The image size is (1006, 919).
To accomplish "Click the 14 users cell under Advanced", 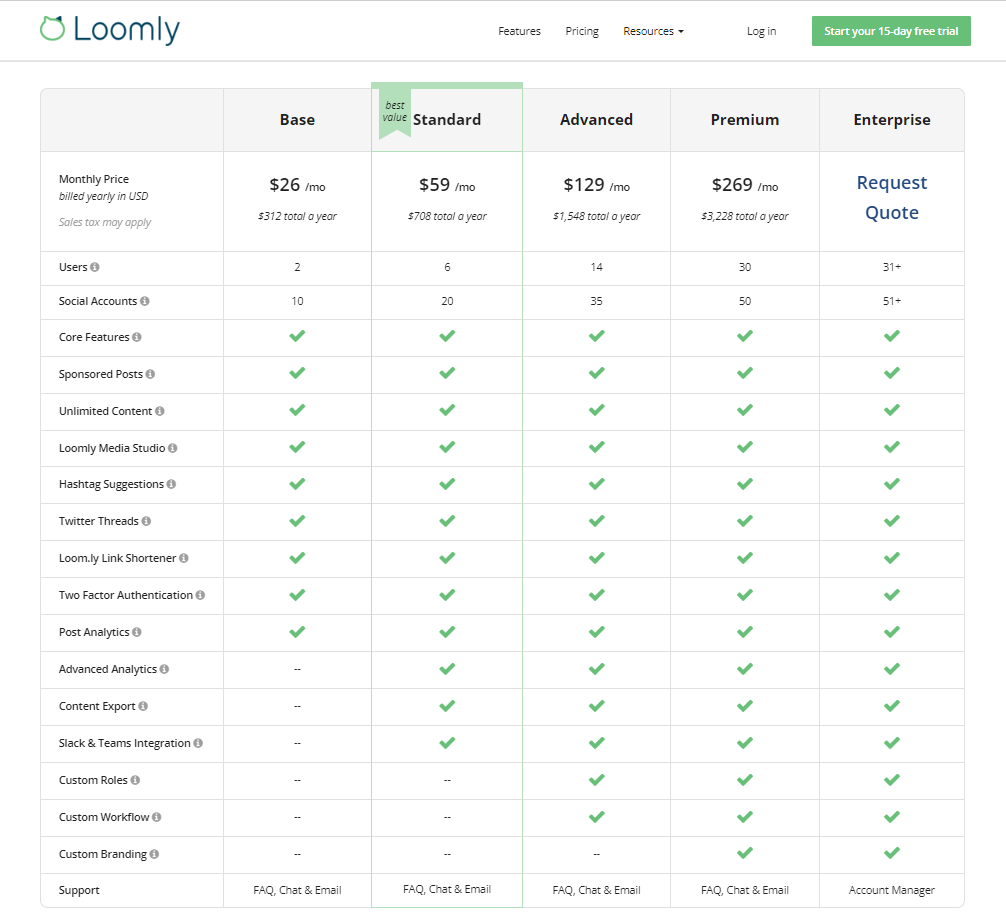I will (597, 267).
